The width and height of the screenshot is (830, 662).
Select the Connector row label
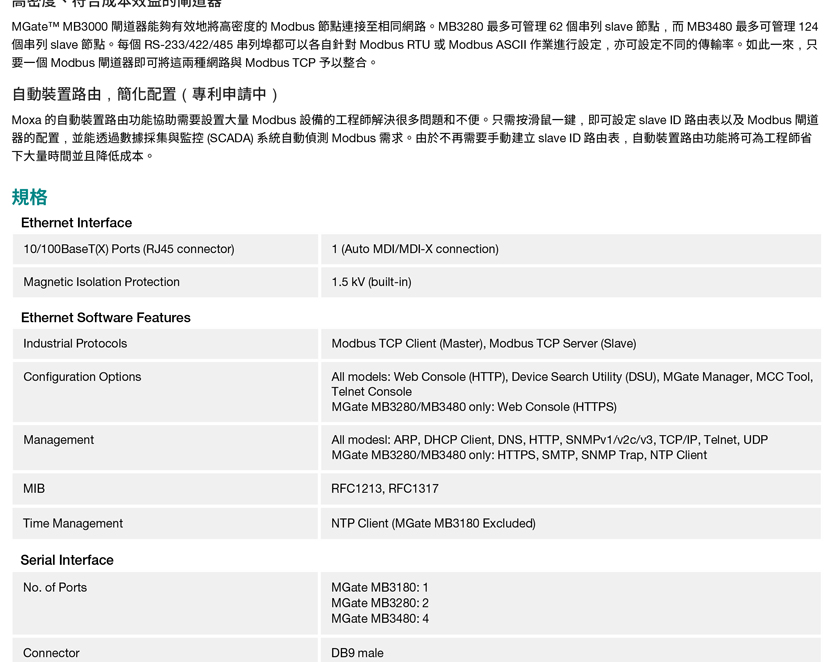pos(51,653)
